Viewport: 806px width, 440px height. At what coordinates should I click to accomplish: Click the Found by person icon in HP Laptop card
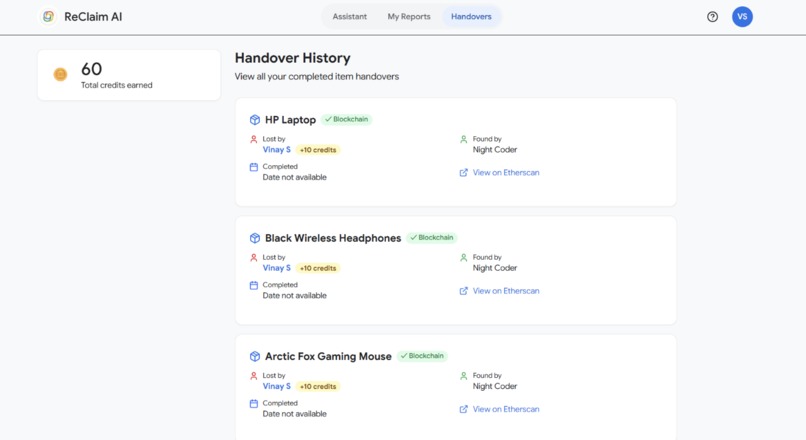point(464,139)
